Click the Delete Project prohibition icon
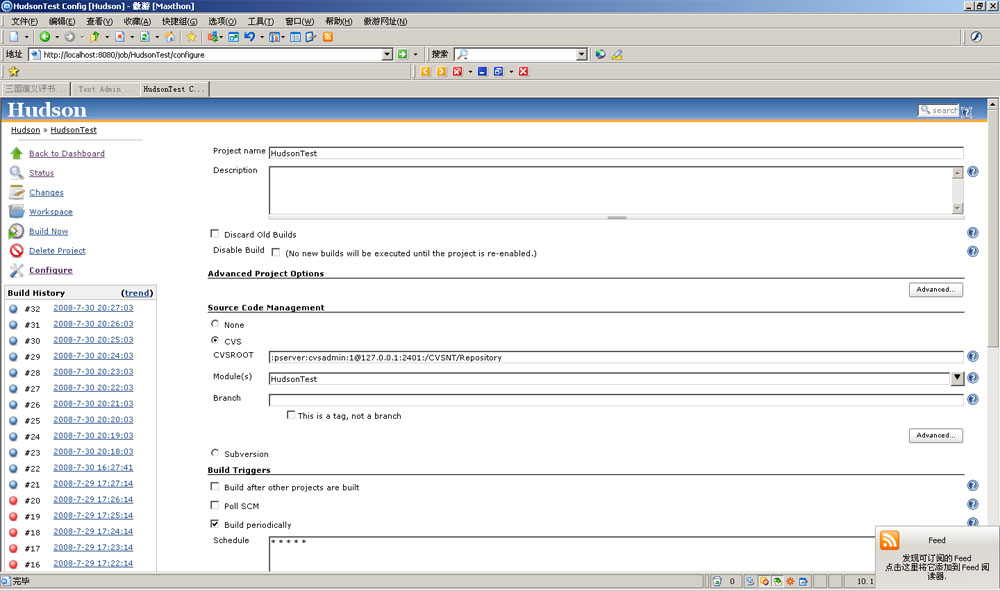 coord(16,251)
